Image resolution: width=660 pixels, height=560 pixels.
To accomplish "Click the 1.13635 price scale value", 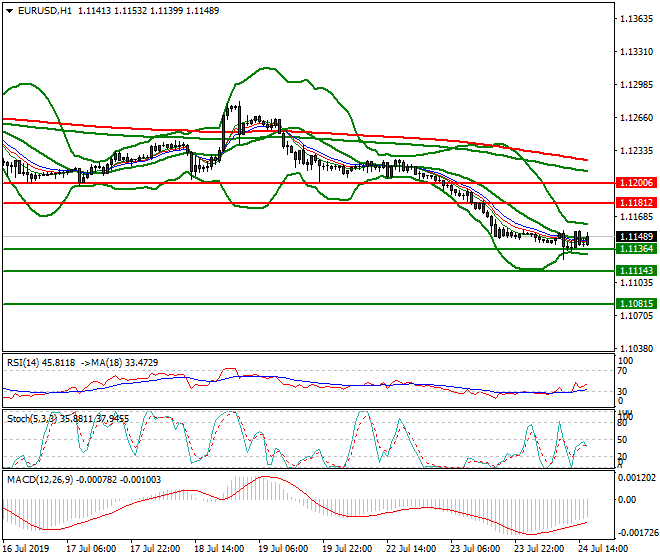I will 637,19.
